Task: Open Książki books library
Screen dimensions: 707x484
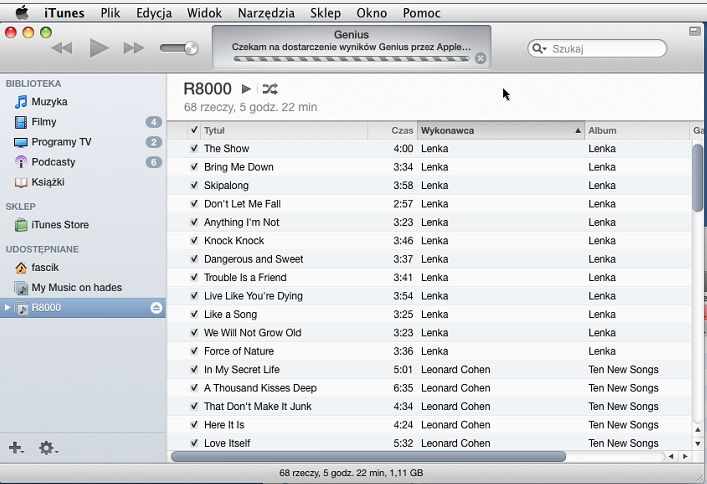Action: click(x=48, y=182)
